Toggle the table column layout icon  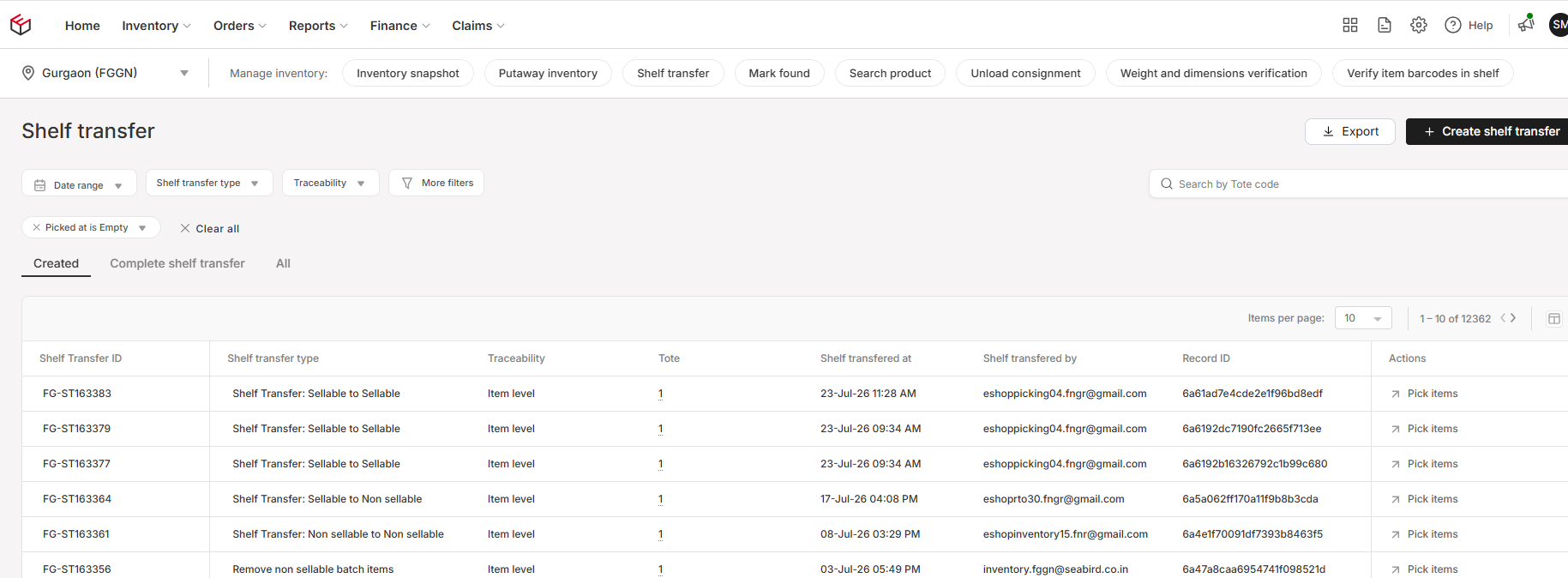[1554, 318]
